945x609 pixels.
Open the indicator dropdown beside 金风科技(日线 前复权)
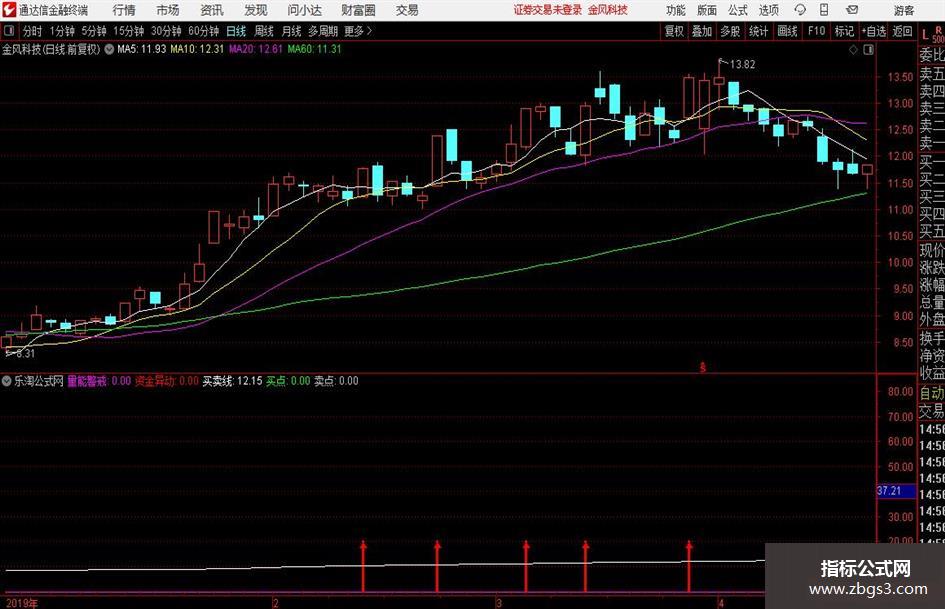tap(109, 49)
